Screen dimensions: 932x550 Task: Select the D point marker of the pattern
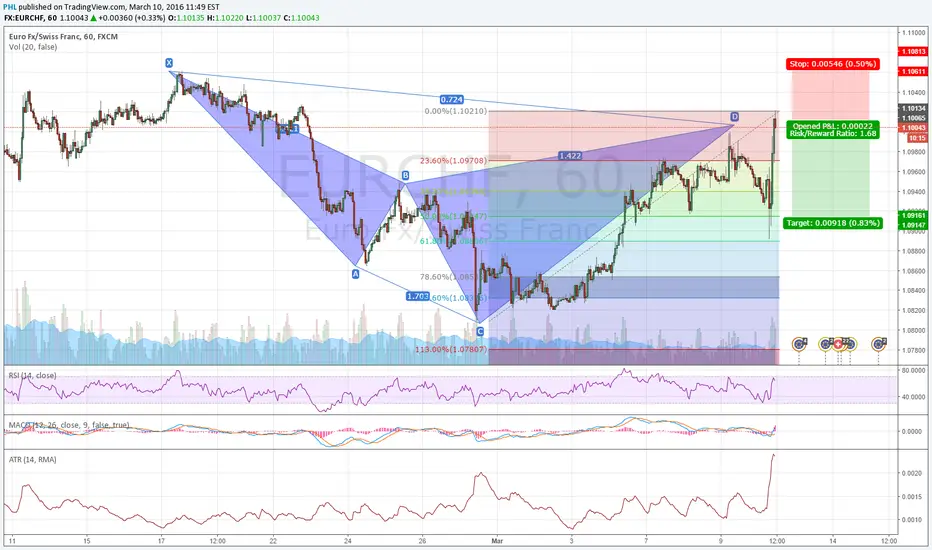tap(735, 116)
